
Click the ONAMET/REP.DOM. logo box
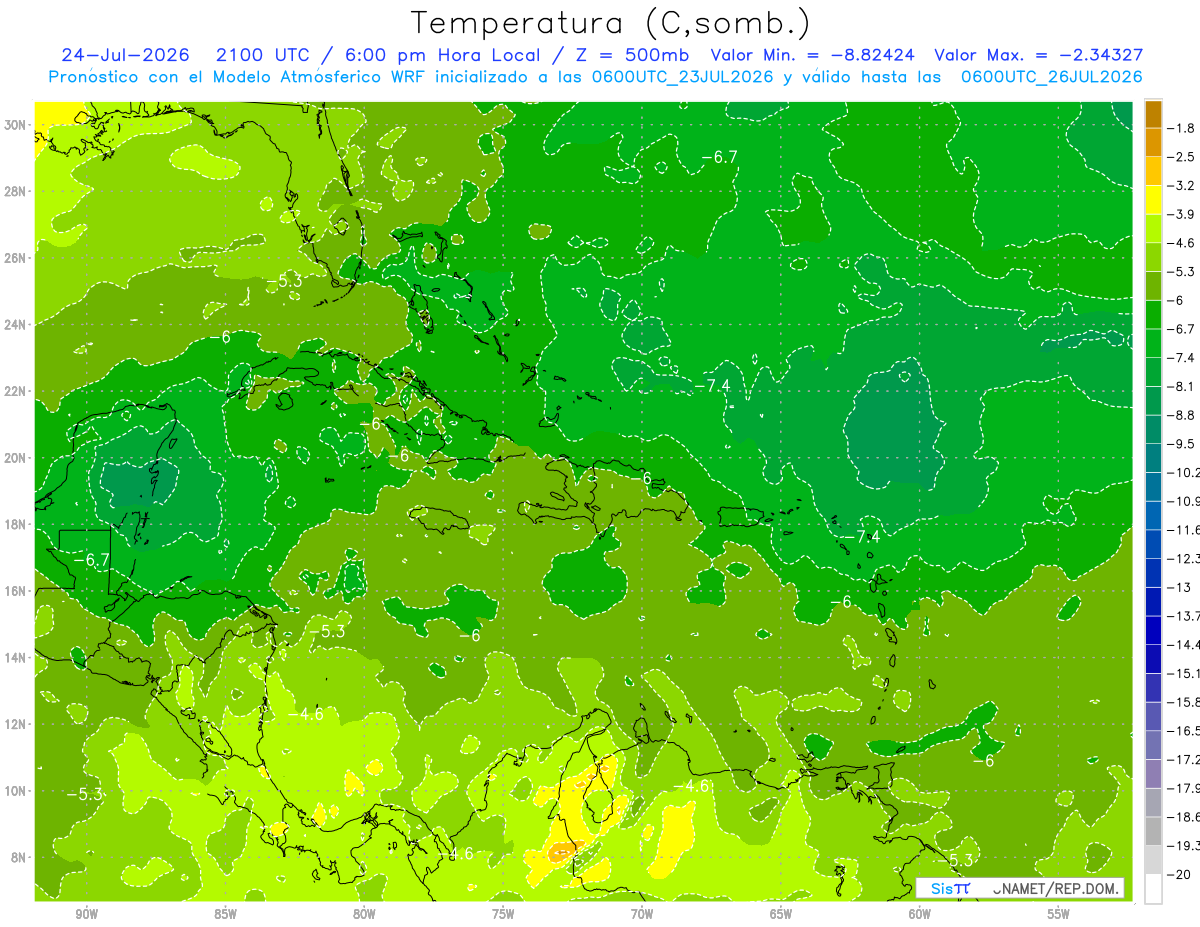click(1020, 888)
